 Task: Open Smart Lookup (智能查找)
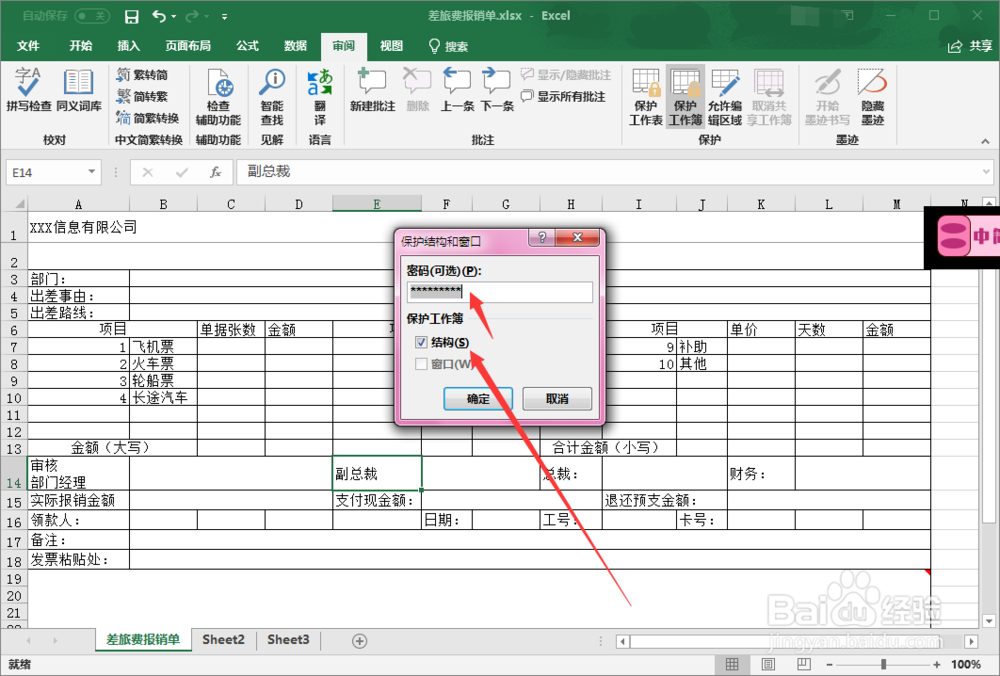point(272,98)
